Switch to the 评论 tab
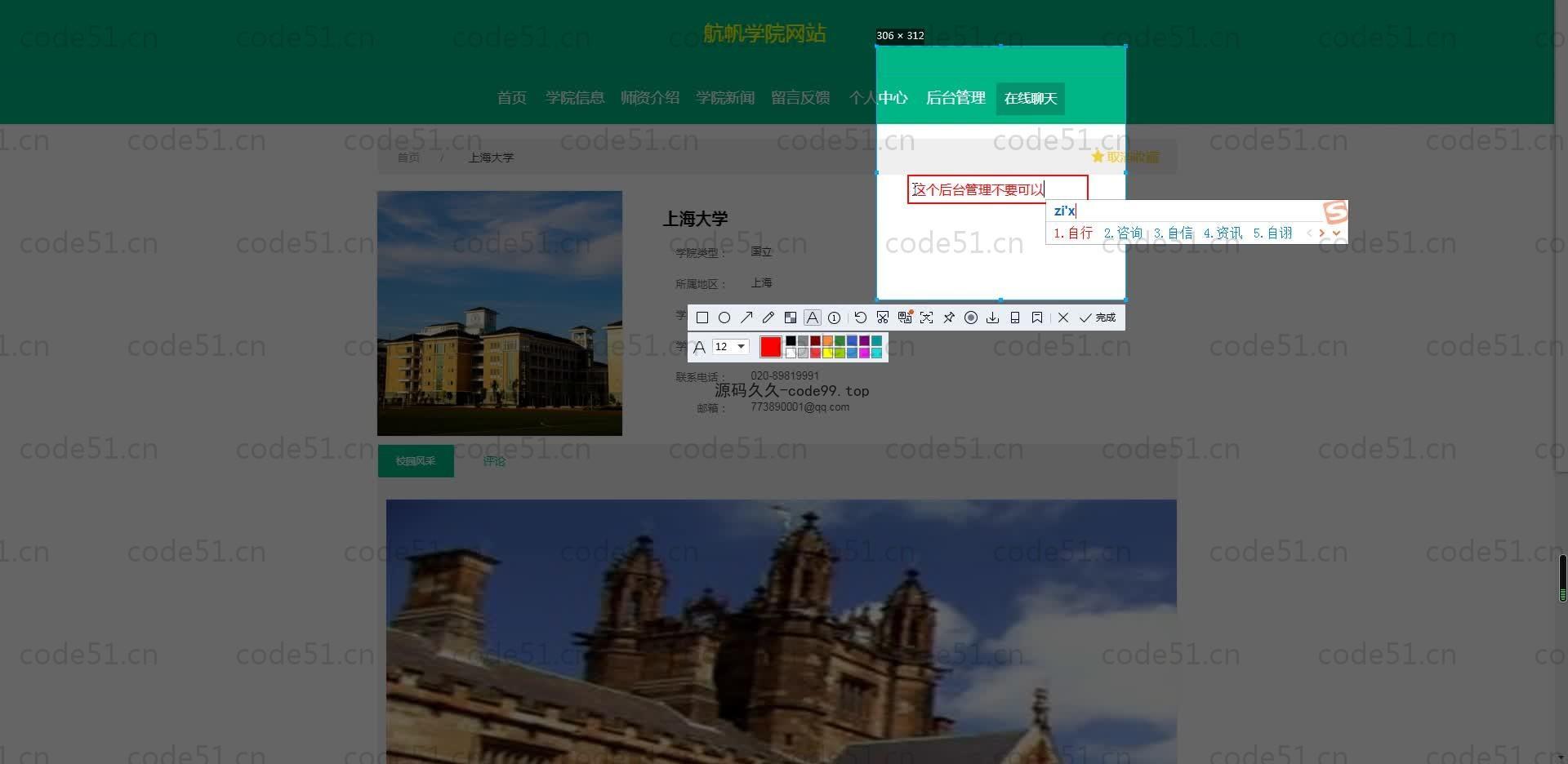The width and height of the screenshot is (1568, 764). tap(494, 461)
